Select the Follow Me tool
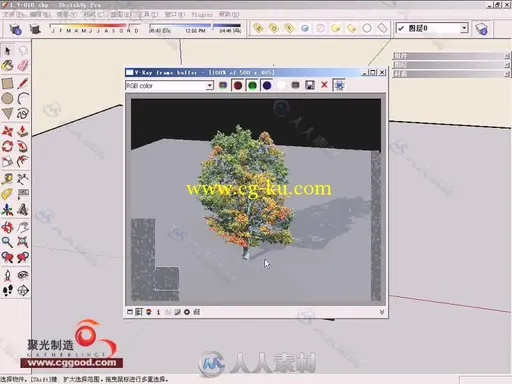 click(23, 146)
